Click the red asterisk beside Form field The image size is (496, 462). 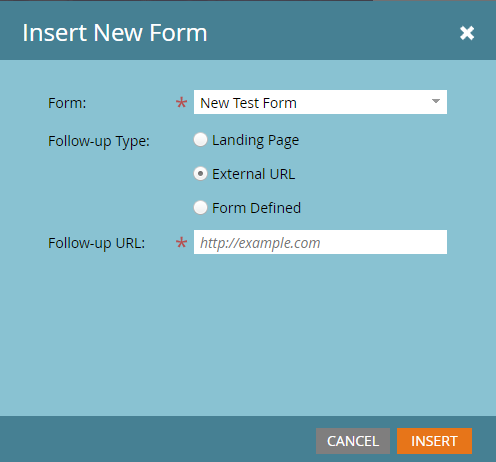coord(181,103)
